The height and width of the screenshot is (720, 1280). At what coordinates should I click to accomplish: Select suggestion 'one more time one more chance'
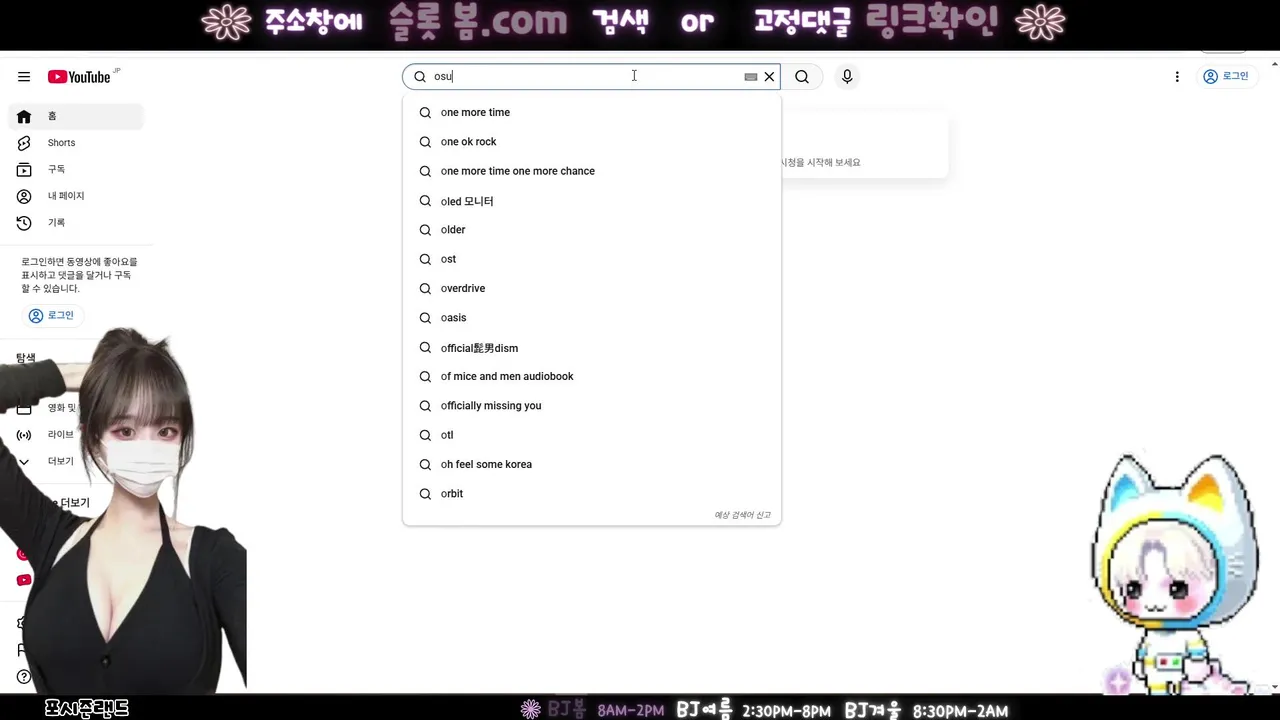(592, 171)
